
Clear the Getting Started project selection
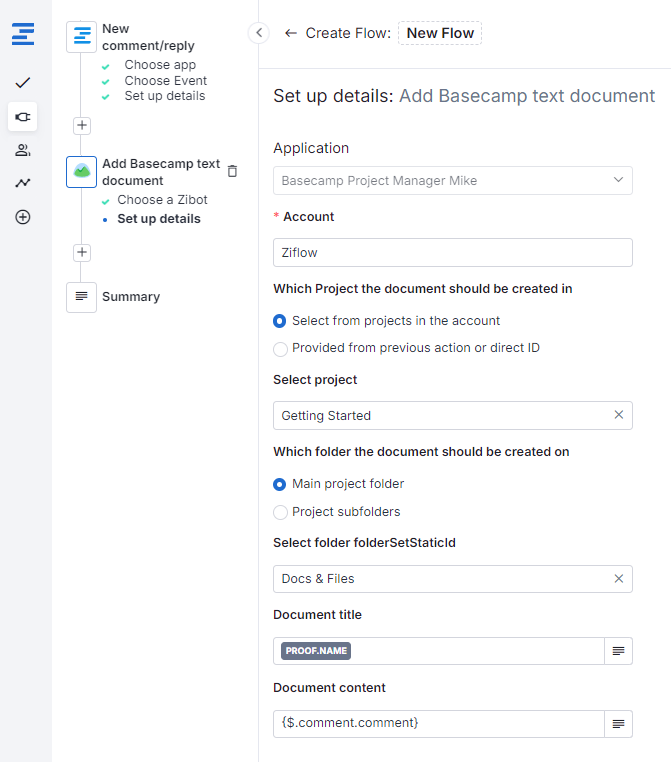618,415
